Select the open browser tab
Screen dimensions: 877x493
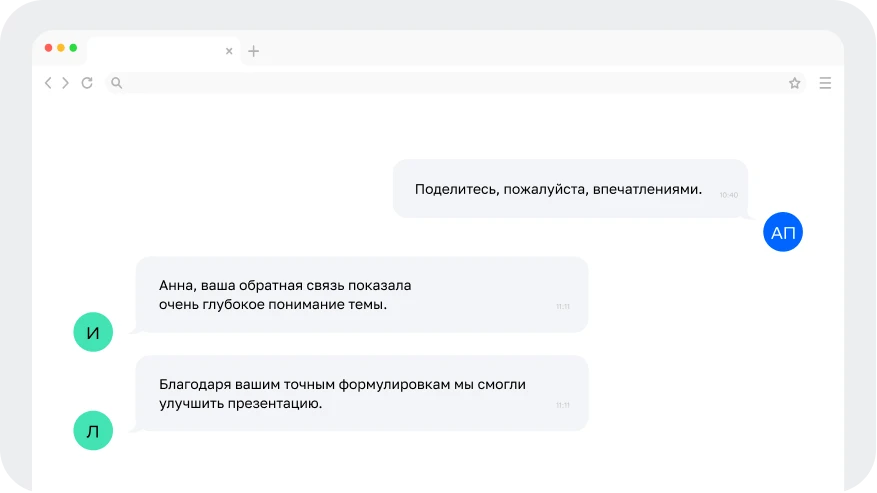pos(155,51)
